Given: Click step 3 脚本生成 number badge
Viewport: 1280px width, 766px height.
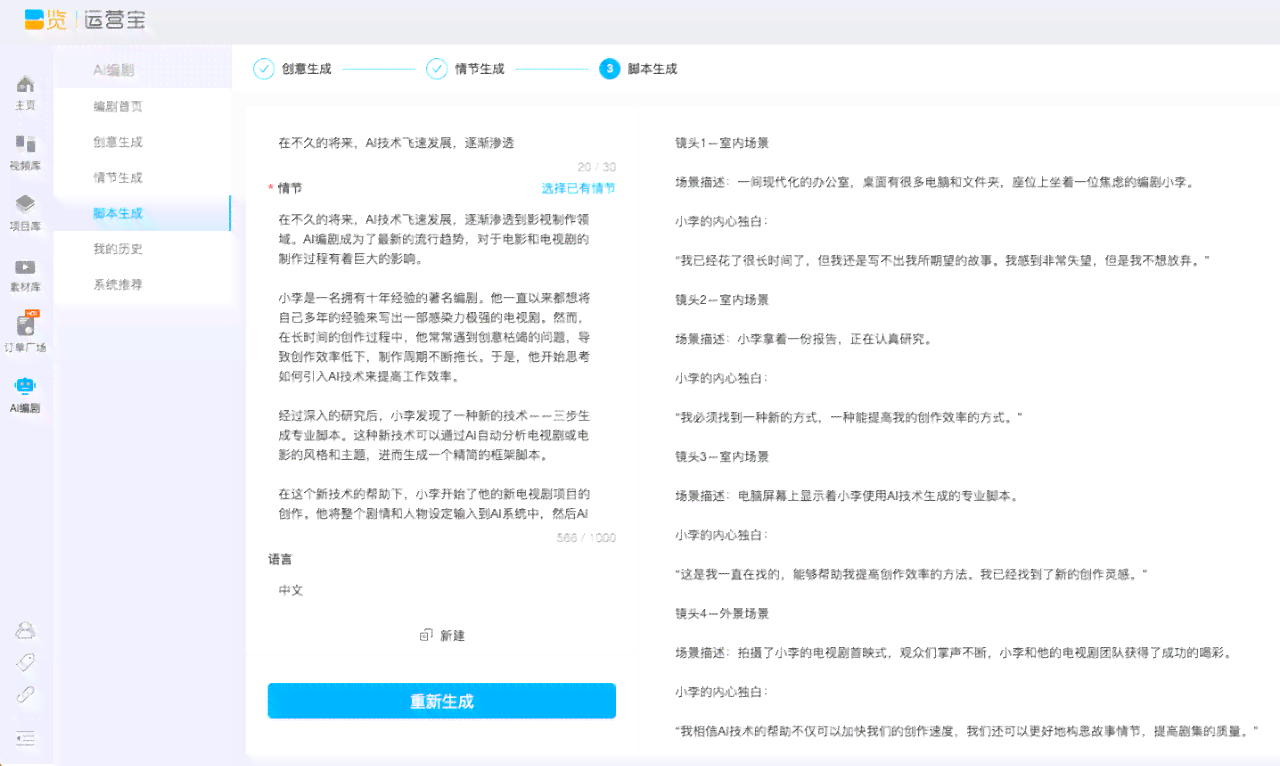Looking at the screenshot, I should point(610,69).
